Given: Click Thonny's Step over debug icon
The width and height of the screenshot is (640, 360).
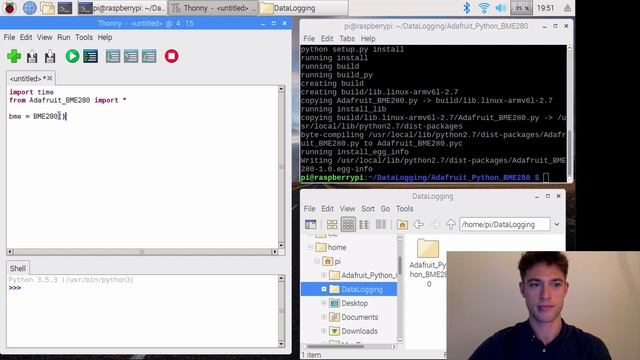Looking at the screenshot, I should point(113,56).
